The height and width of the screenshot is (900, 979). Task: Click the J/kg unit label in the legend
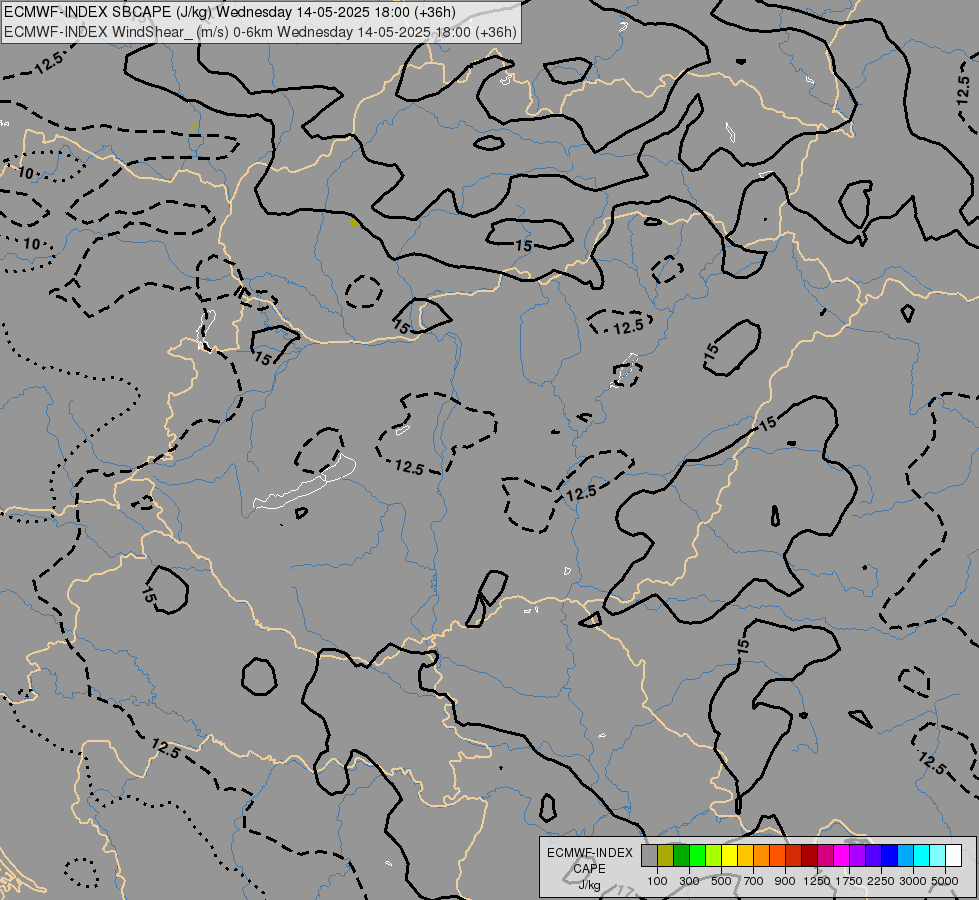coord(589,885)
